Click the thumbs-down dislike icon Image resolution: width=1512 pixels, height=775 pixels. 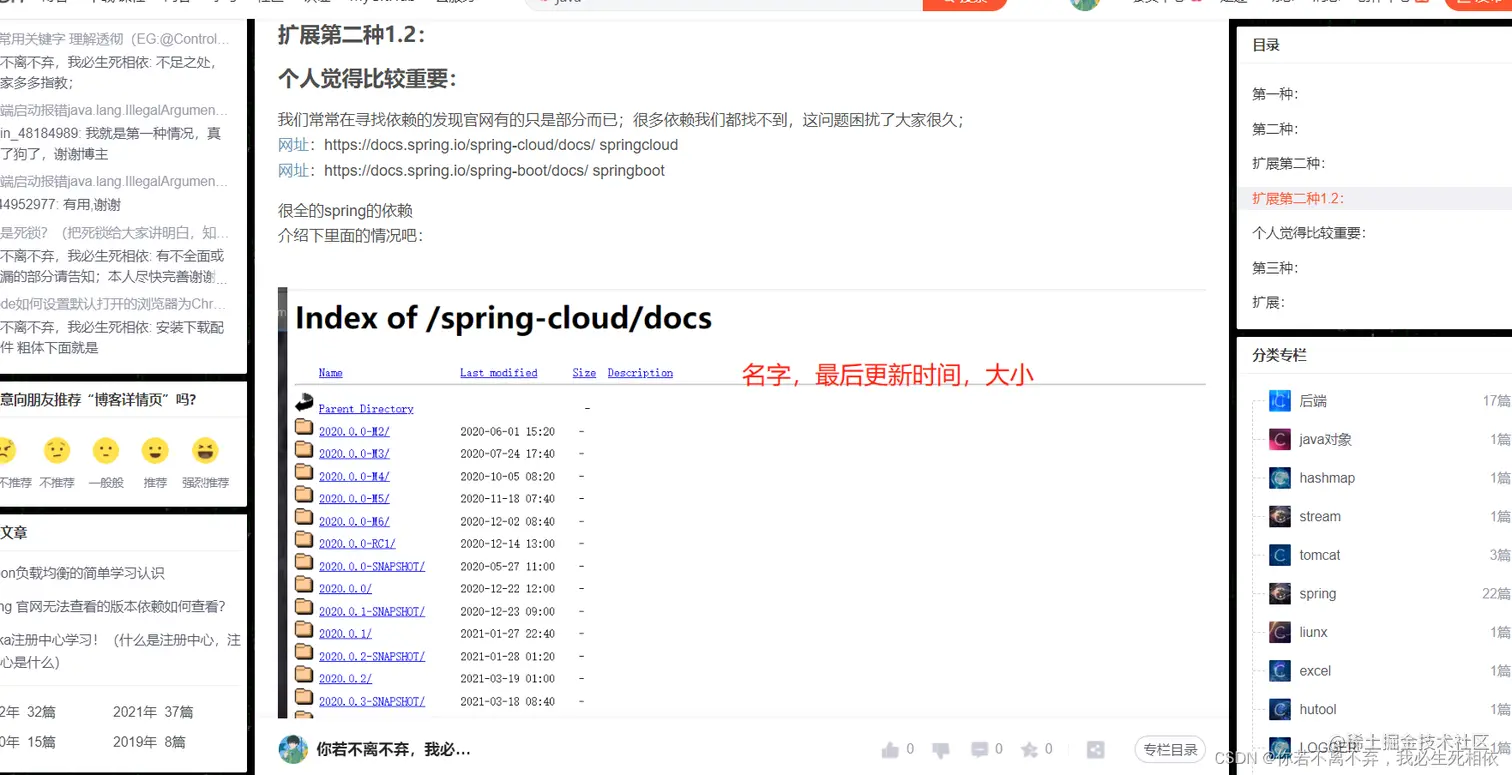[x=940, y=750]
